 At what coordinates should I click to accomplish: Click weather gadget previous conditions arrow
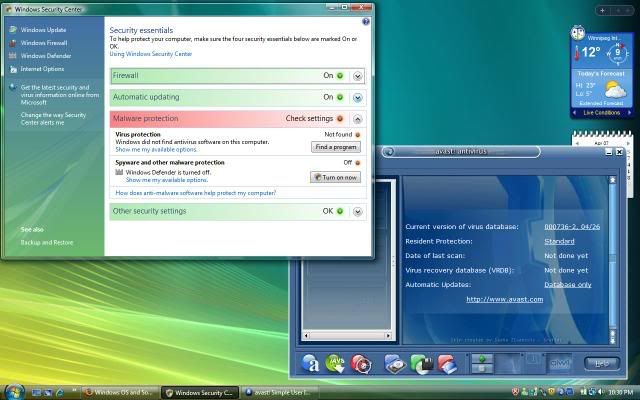[x=575, y=113]
